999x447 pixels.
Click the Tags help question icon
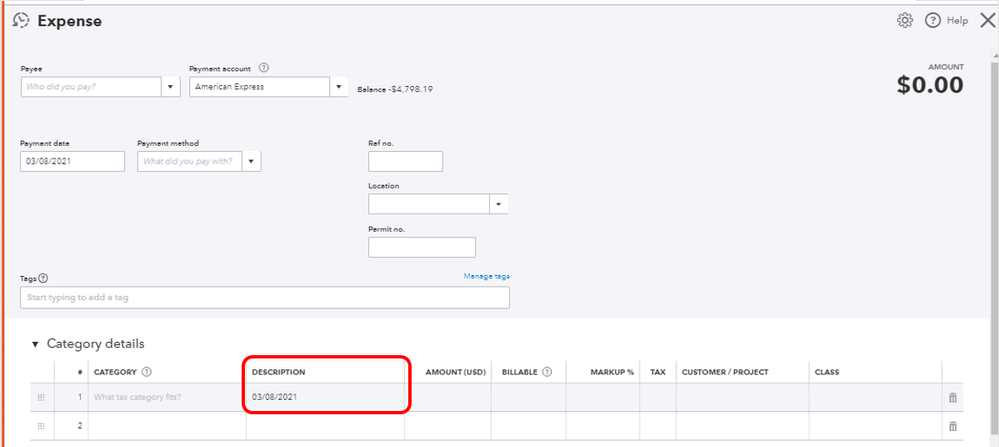pyautogui.click(x=43, y=279)
